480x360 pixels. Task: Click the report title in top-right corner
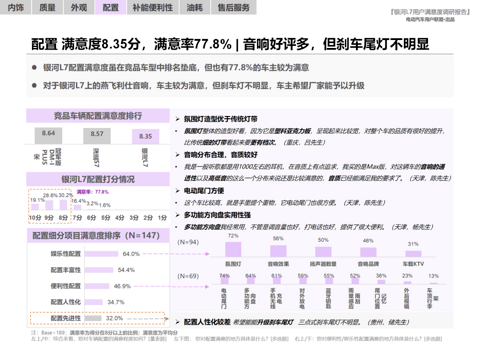click(430, 12)
